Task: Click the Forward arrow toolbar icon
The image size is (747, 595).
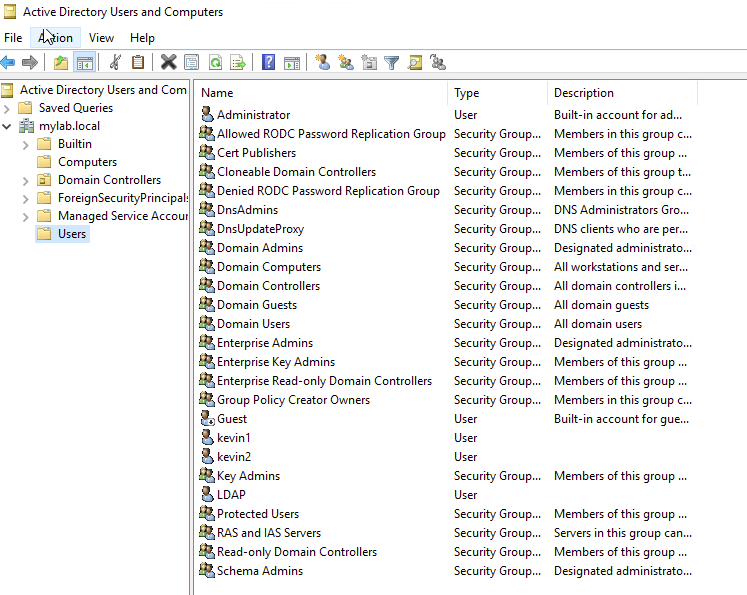Action: [30, 62]
